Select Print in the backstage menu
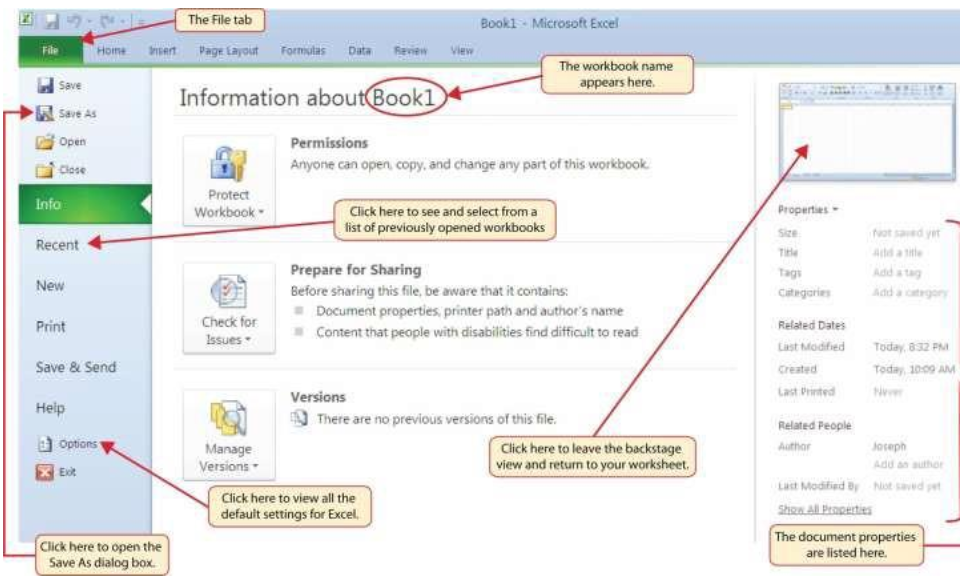The height and width of the screenshot is (577, 972). pos(50,327)
